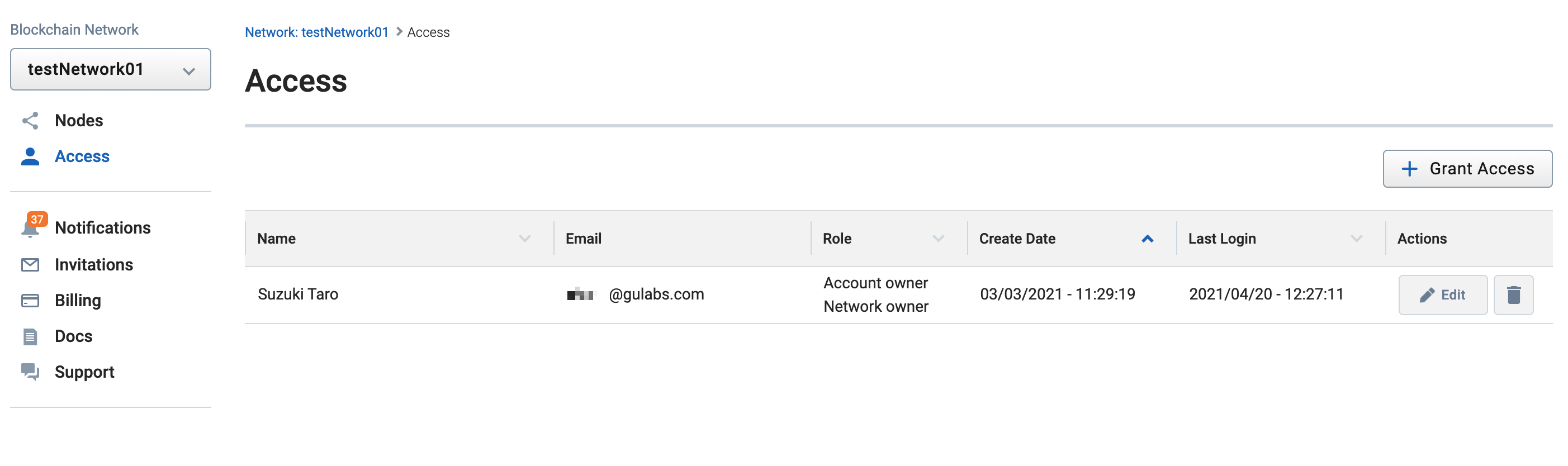The height and width of the screenshot is (466, 1568).
Task: Click the Billing credit card icon
Action: 30,301
